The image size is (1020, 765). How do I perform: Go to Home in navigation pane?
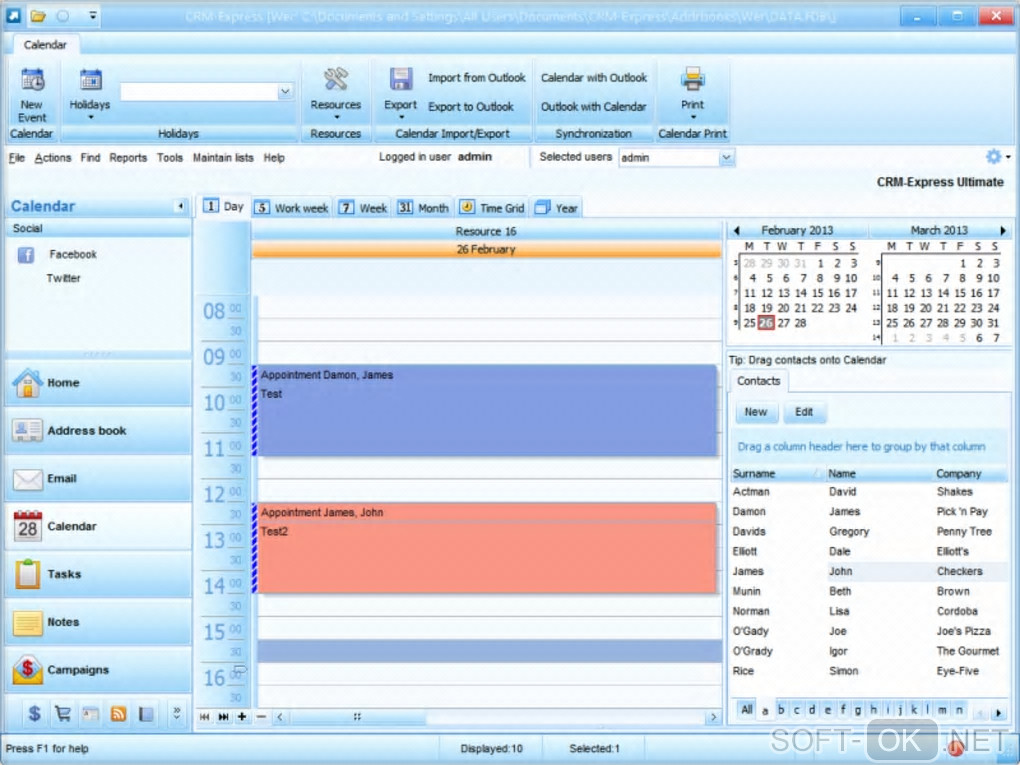[x=98, y=383]
